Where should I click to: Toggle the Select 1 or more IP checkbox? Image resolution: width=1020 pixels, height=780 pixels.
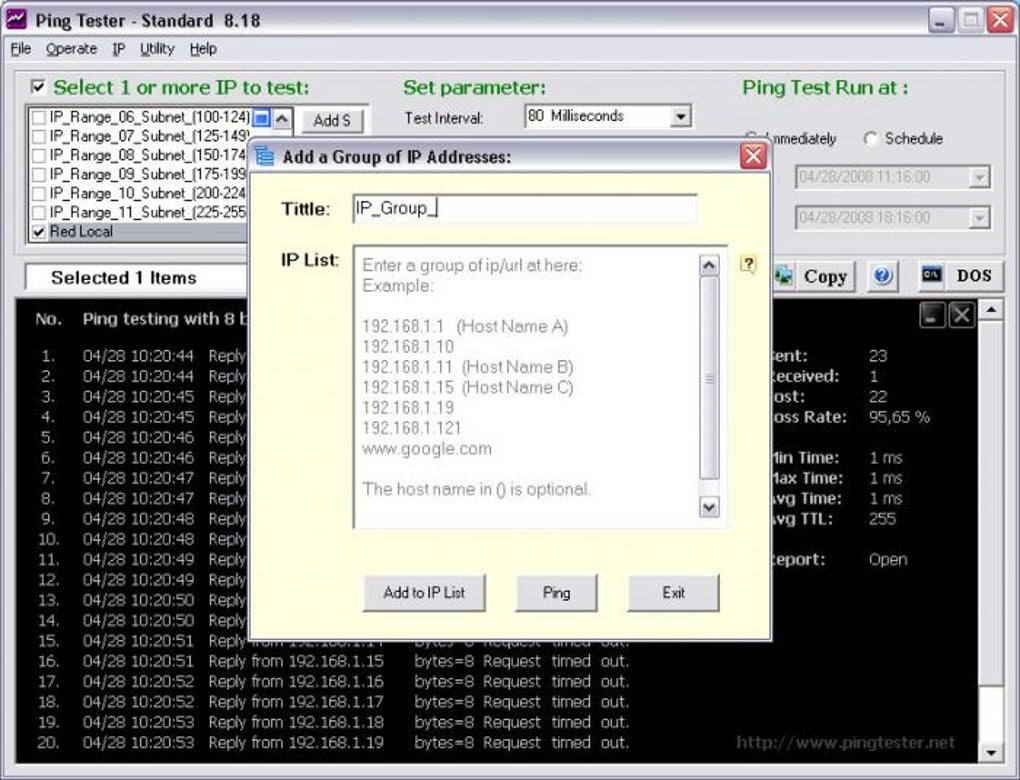click(x=38, y=87)
